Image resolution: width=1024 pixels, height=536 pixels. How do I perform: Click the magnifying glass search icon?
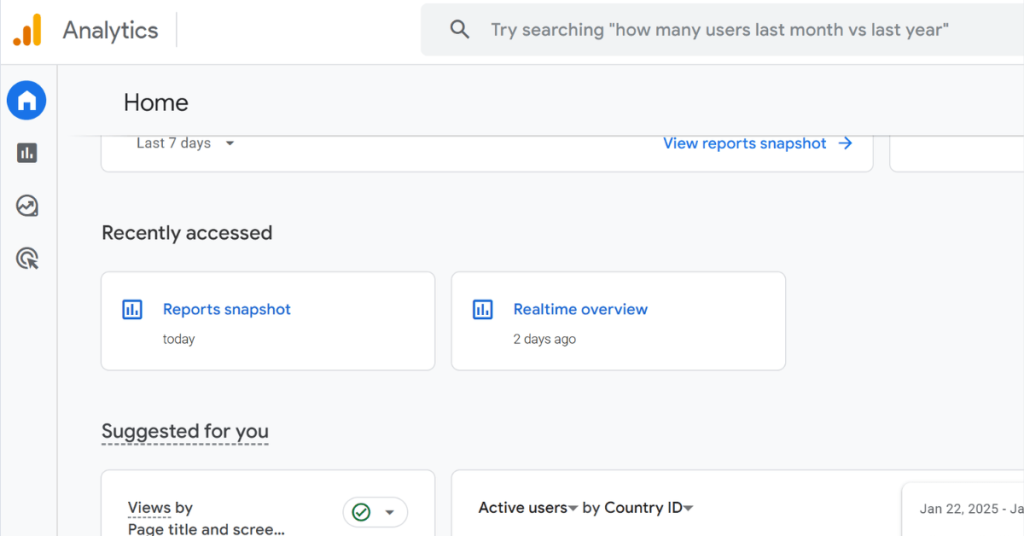(x=460, y=30)
